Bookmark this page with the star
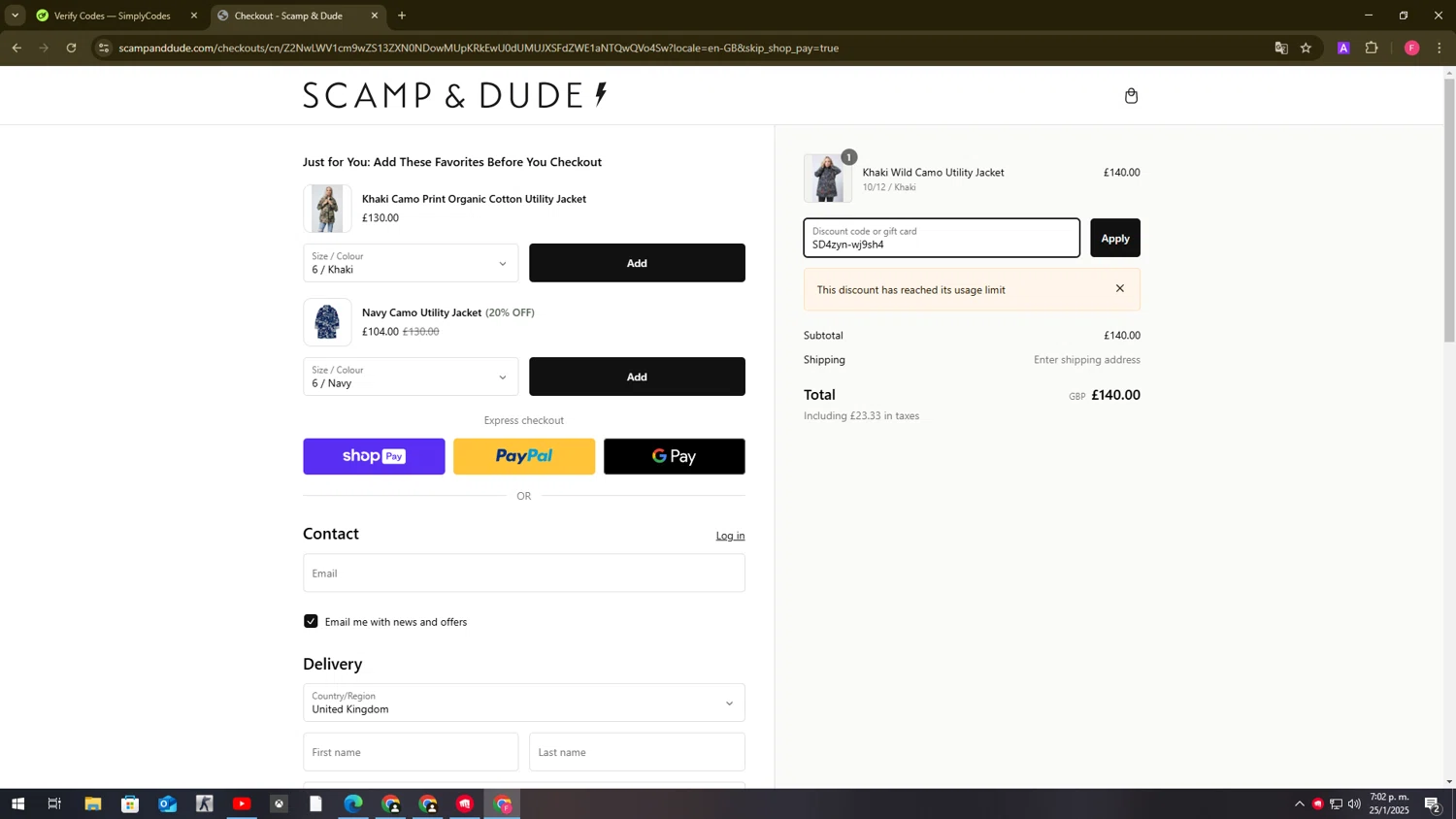 [1306, 48]
